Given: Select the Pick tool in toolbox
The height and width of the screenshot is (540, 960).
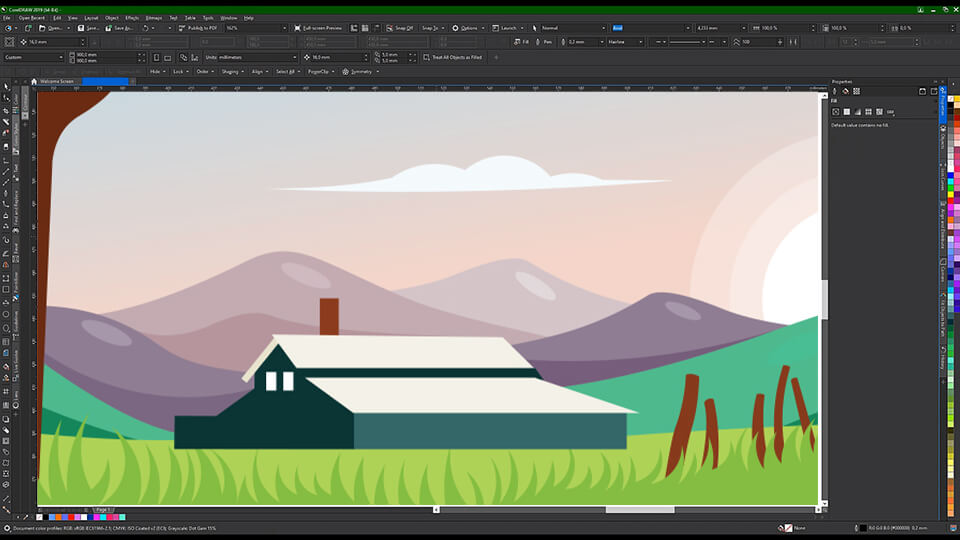Looking at the screenshot, I should click(6, 87).
